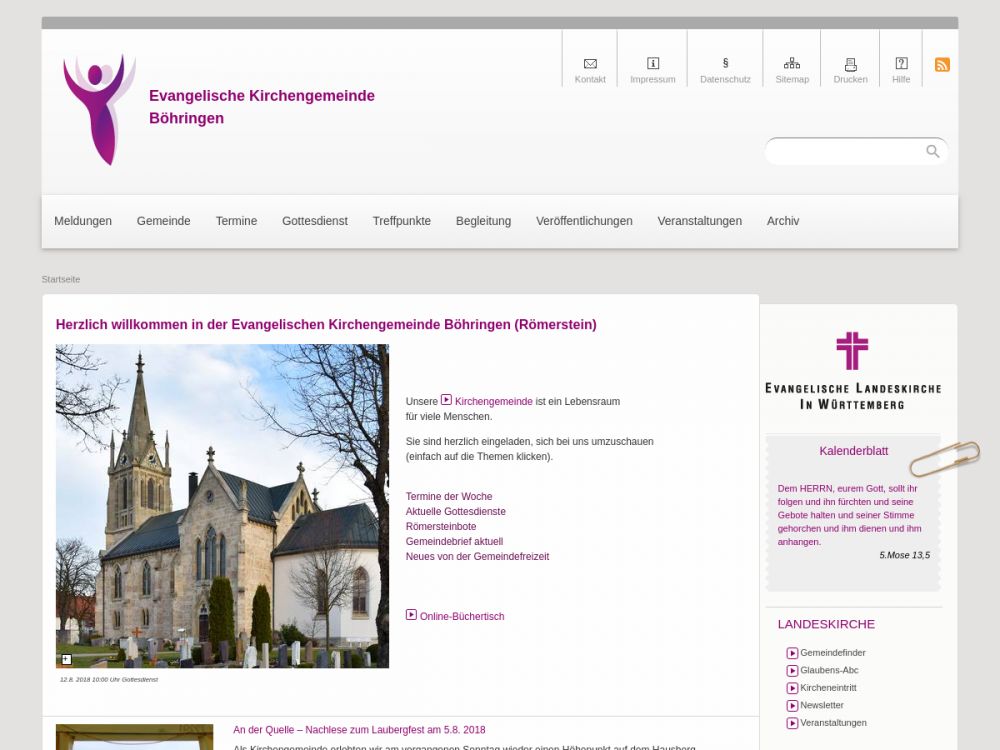Expand the Veröffentlichungen menu
1000x750 pixels.
click(x=584, y=221)
